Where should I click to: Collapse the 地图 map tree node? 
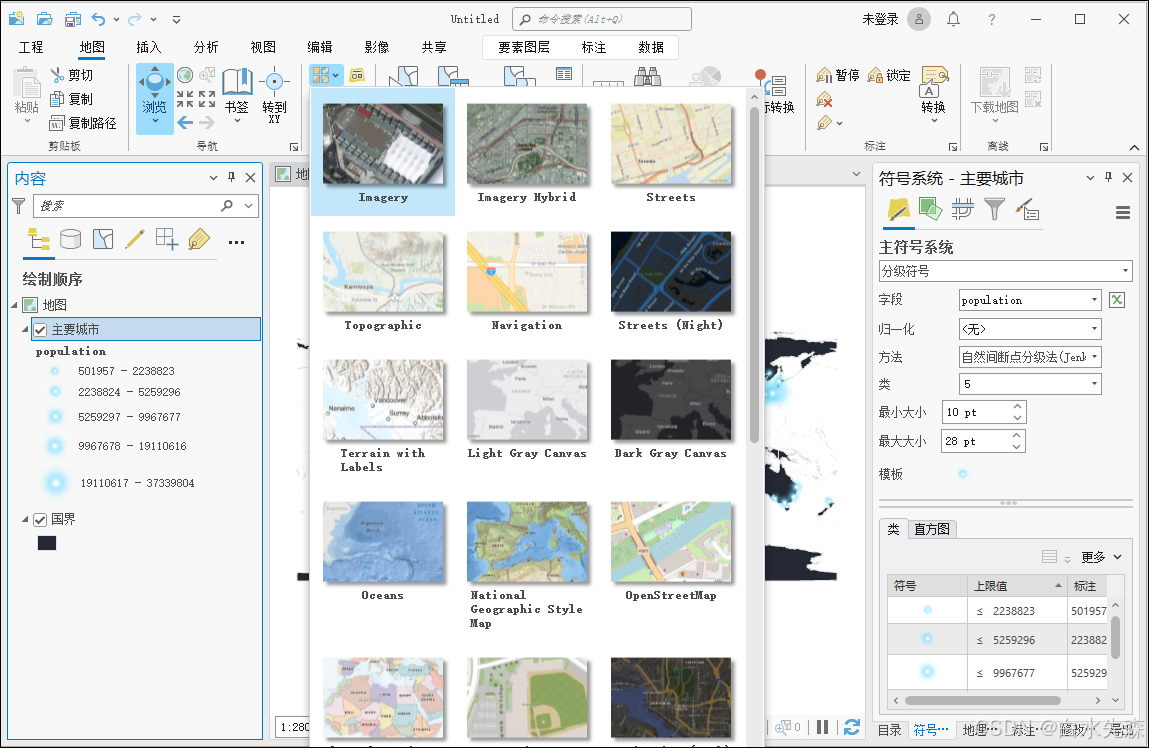coord(15,305)
